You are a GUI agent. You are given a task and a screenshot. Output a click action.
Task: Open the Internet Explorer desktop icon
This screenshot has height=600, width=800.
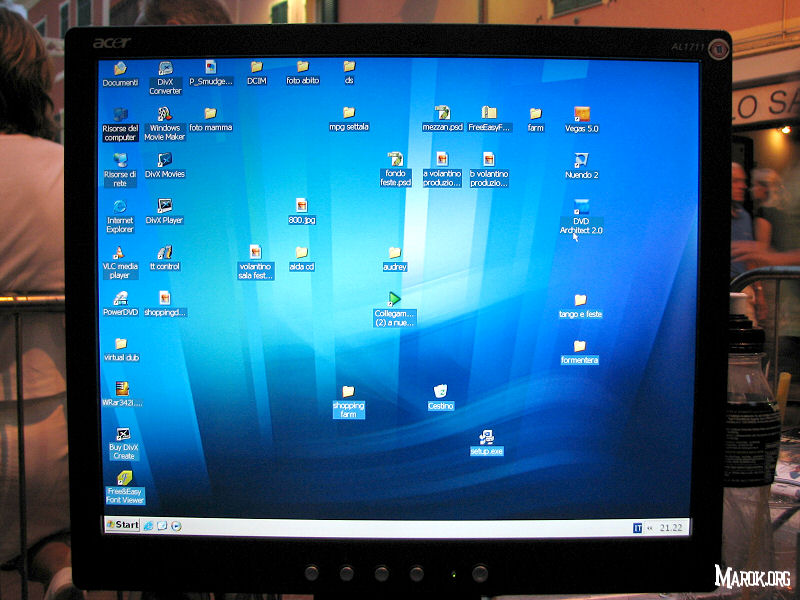[x=120, y=216]
